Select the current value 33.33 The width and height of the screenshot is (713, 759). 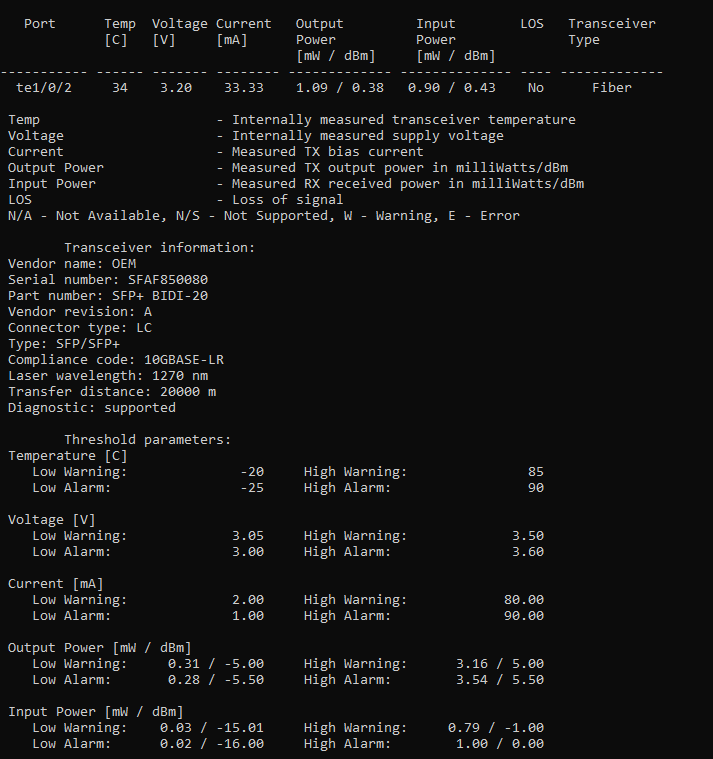tap(243, 88)
